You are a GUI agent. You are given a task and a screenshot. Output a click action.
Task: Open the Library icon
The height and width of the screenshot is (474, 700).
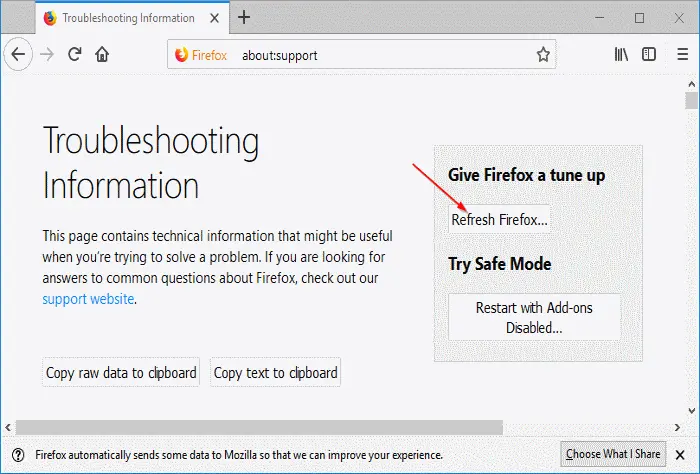[621, 55]
